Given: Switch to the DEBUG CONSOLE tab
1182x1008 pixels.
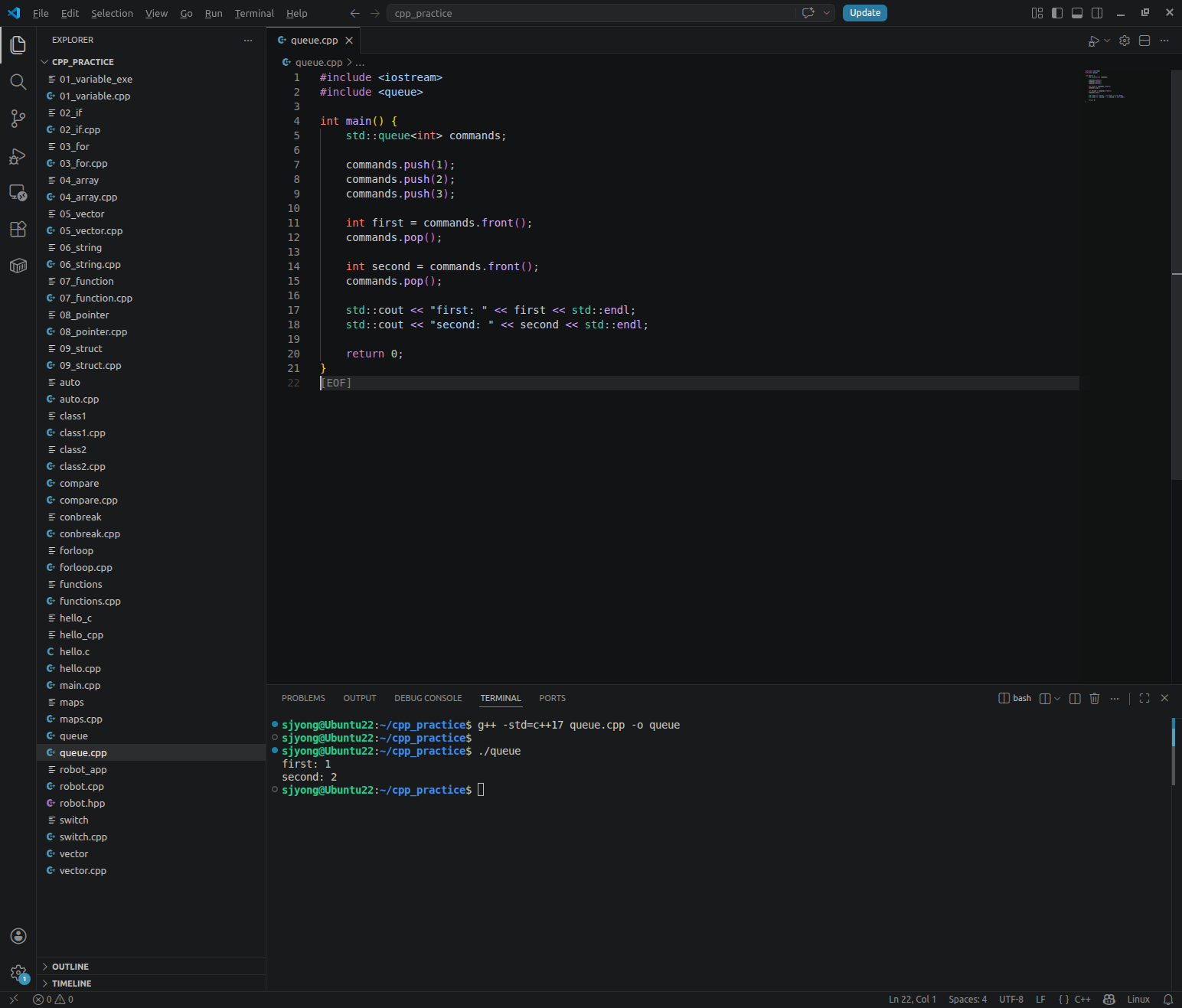Looking at the screenshot, I should [428, 698].
